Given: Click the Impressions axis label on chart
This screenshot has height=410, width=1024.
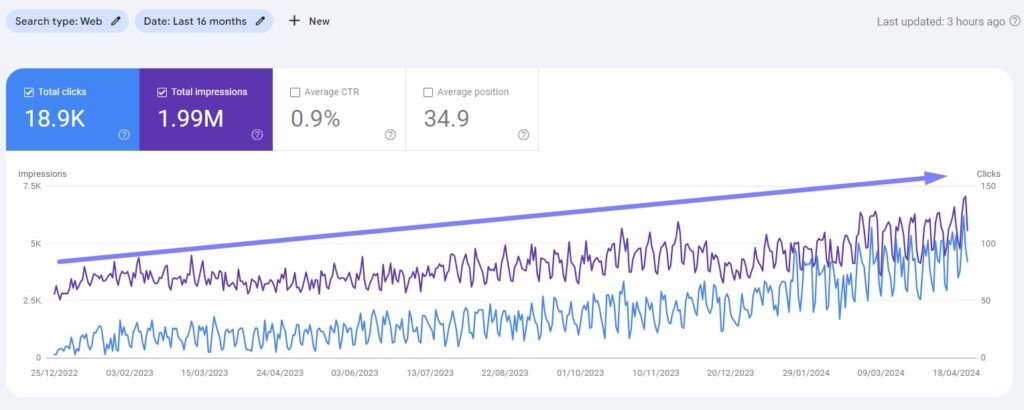Looking at the screenshot, I should click(x=42, y=174).
